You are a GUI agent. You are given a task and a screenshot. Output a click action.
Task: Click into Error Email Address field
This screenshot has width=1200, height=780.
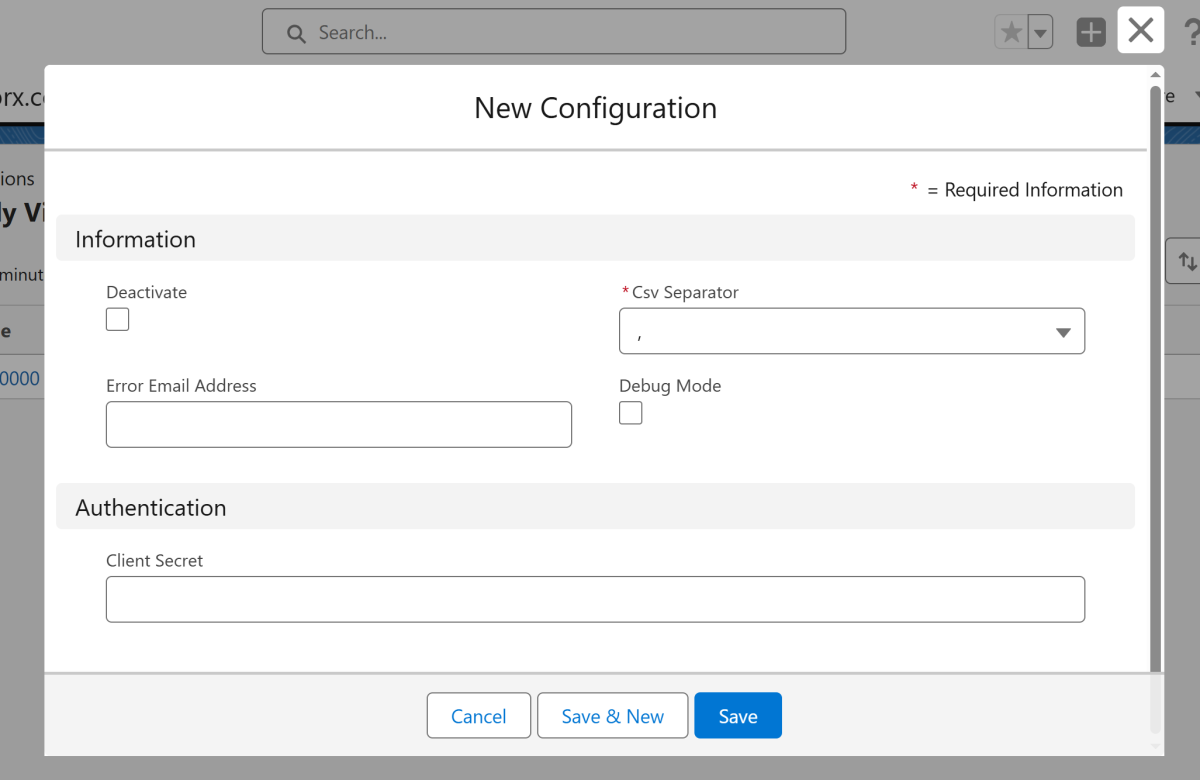tap(338, 425)
